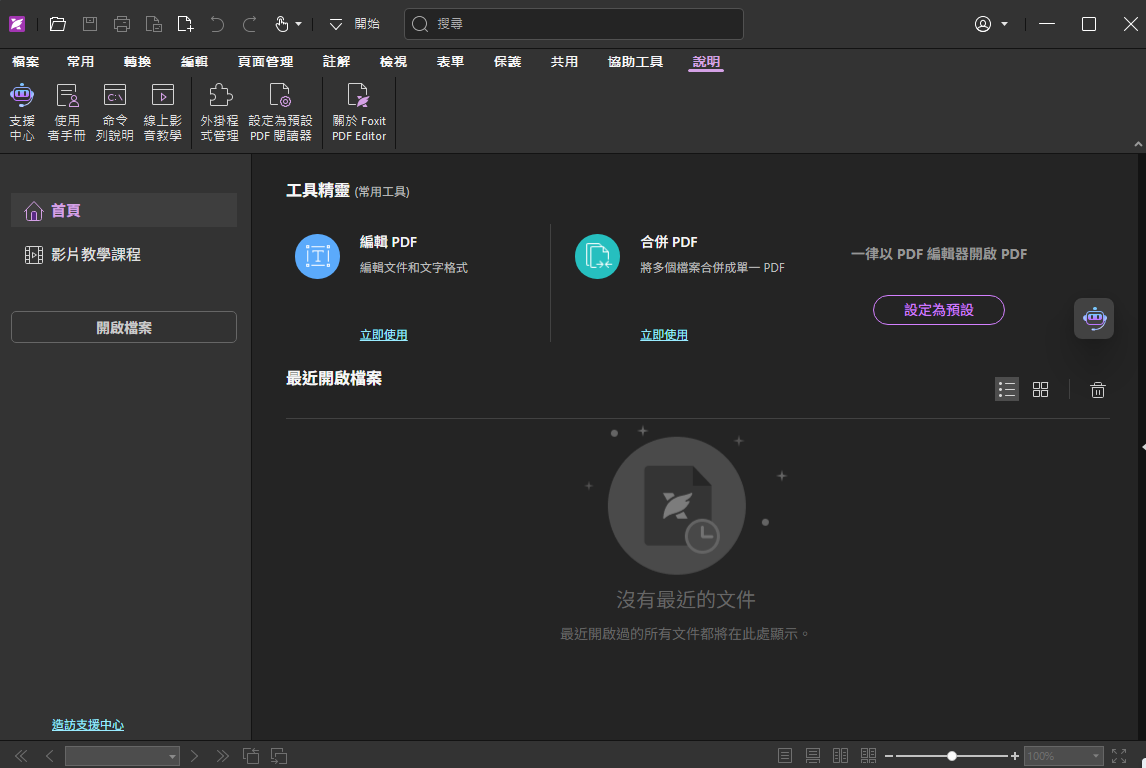Open 外掛程式管理 plugin manager

pyautogui.click(x=220, y=111)
